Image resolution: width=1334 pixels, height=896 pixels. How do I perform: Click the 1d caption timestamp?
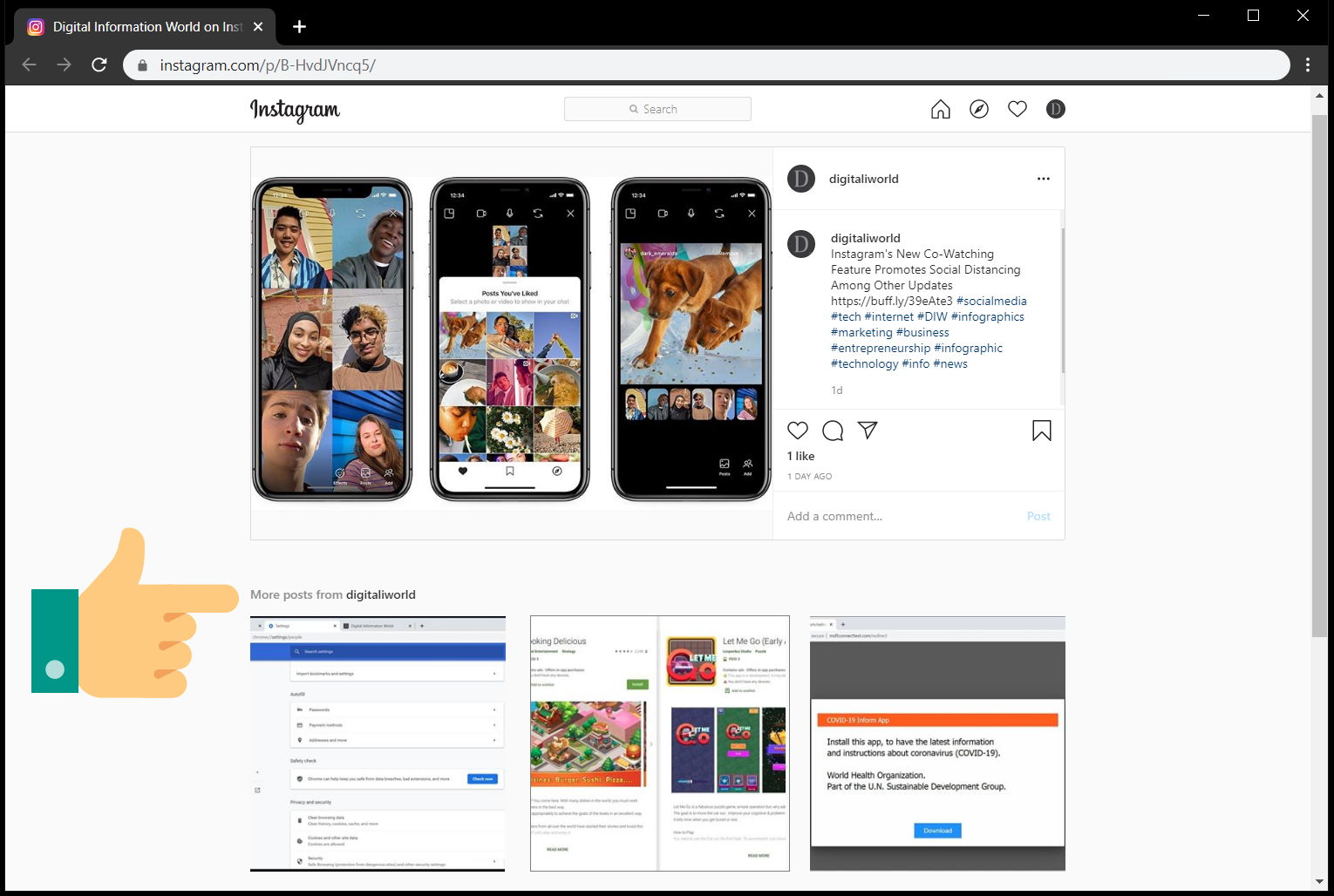click(837, 390)
